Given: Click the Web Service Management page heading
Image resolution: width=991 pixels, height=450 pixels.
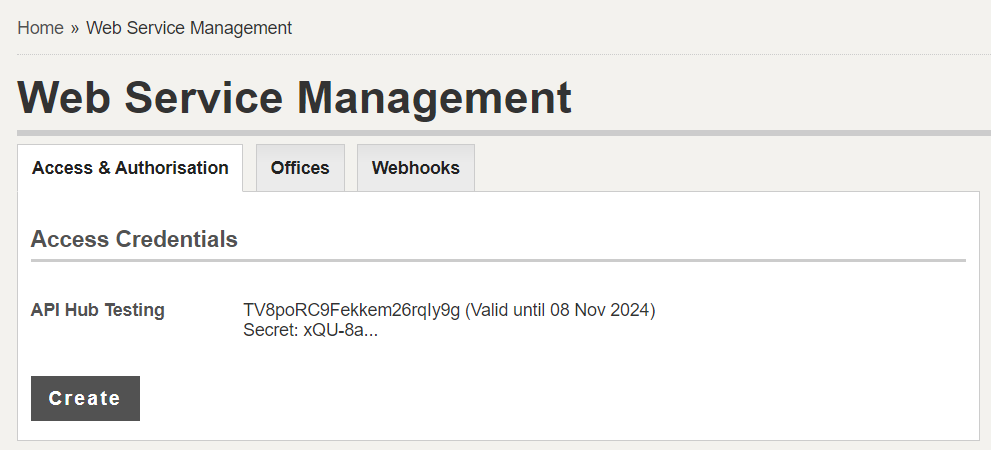Looking at the screenshot, I should (x=295, y=98).
